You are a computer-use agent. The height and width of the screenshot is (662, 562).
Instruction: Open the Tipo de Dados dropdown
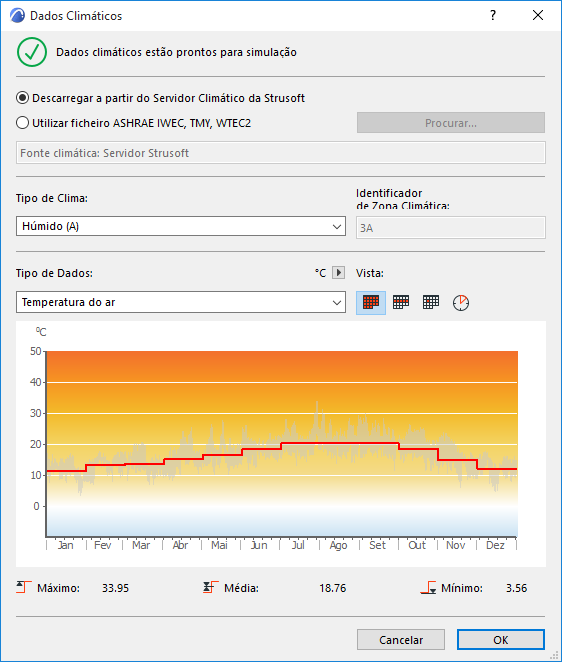tap(181, 302)
